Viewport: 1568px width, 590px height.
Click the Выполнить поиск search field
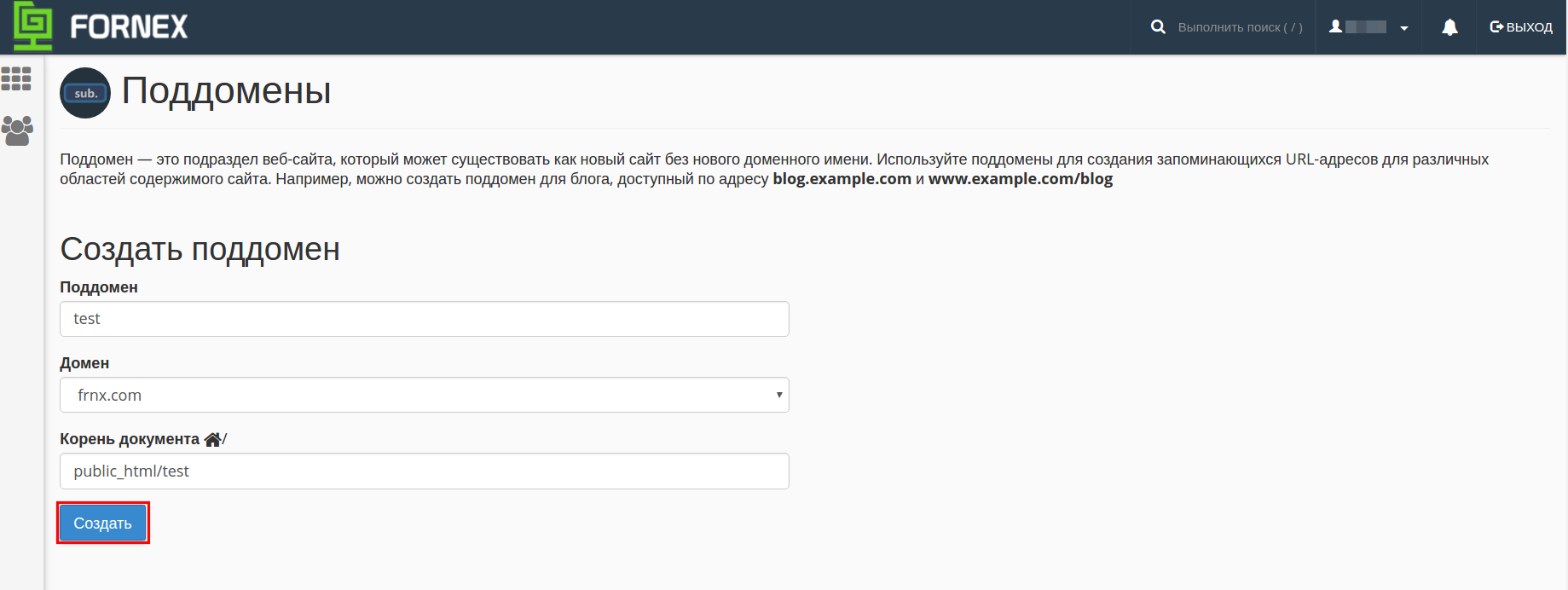(x=1240, y=27)
